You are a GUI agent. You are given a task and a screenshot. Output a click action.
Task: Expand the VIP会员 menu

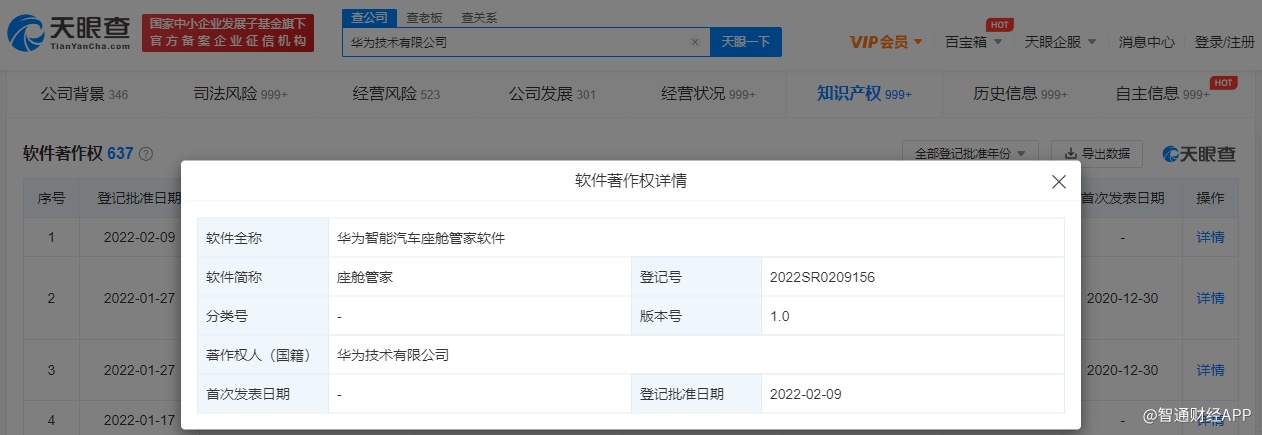[x=887, y=42]
